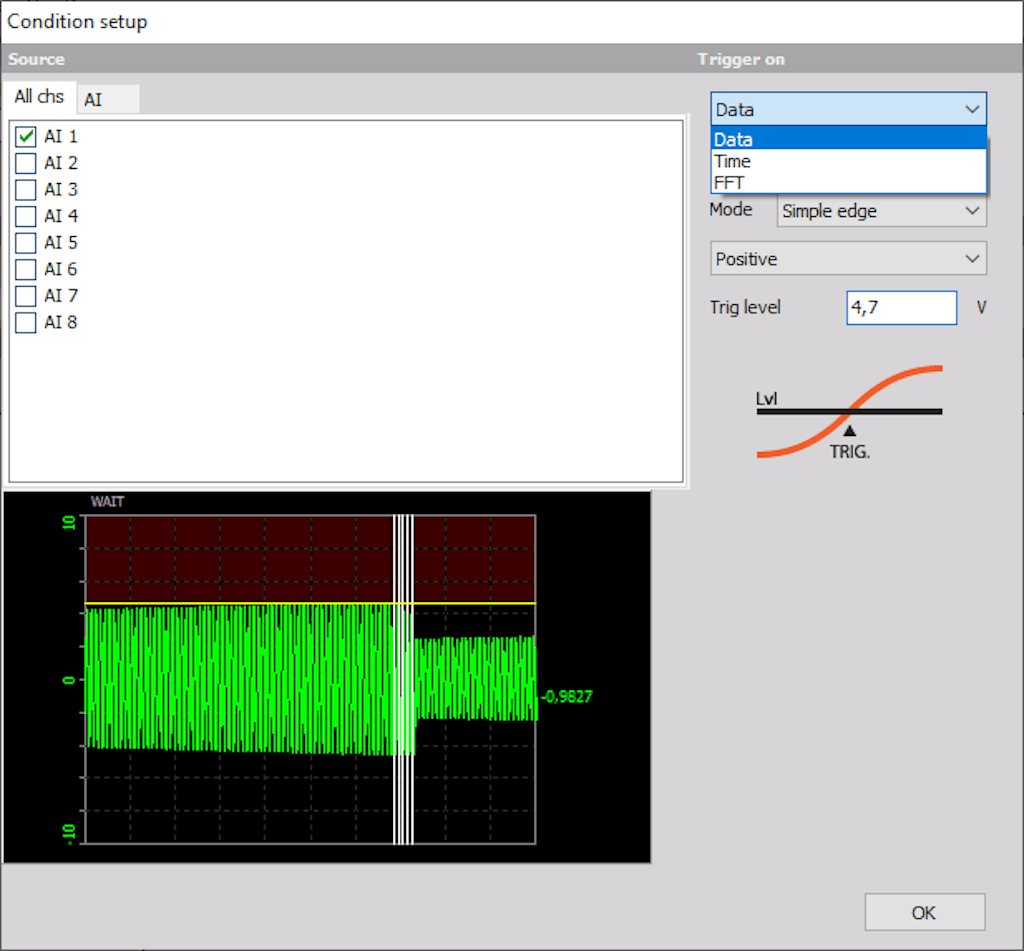Click the rising edge trigger diagram

pyautogui.click(x=849, y=412)
